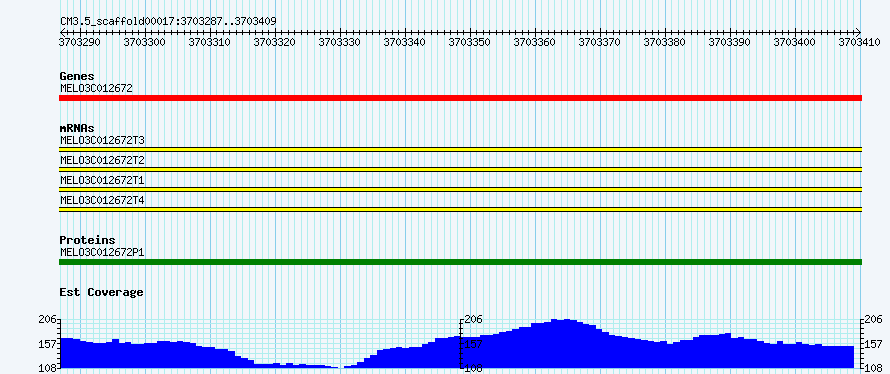Screen dimensions: 890x374
Task: Open the MELO3C012672 gene label
Action: pos(96,88)
